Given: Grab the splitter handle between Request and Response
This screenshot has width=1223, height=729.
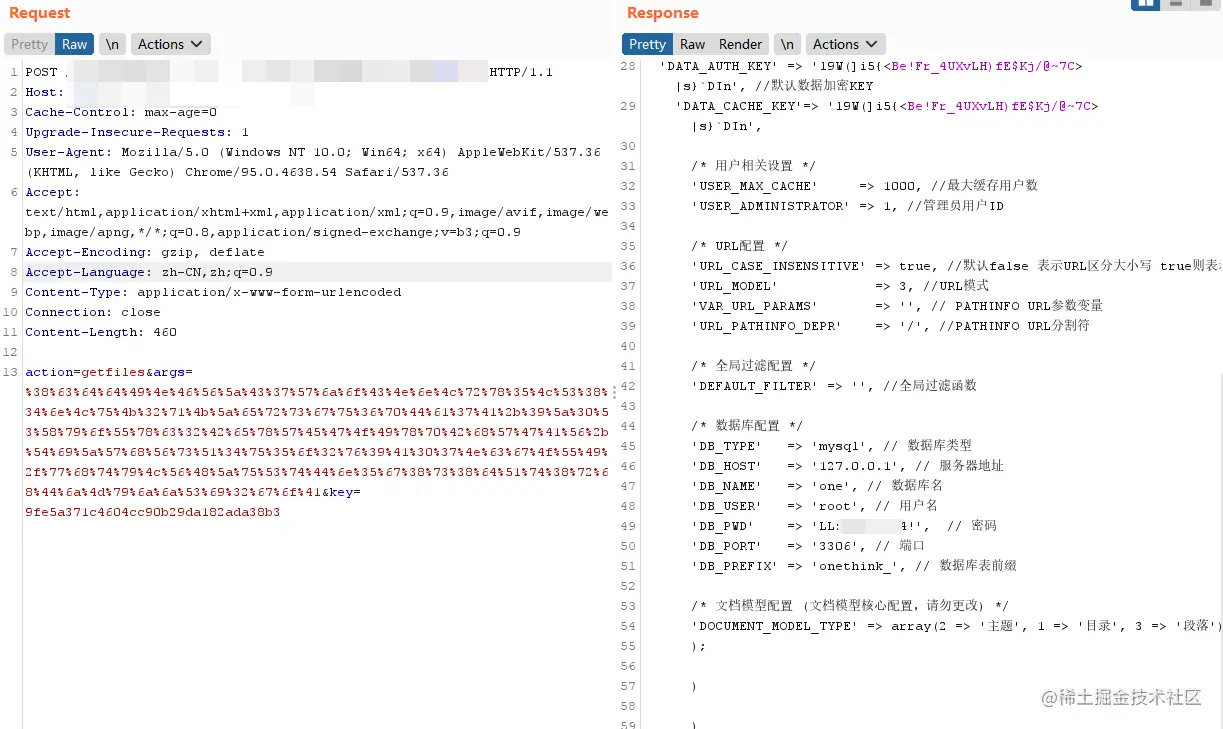Looking at the screenshot, I should tap(614, 393).
